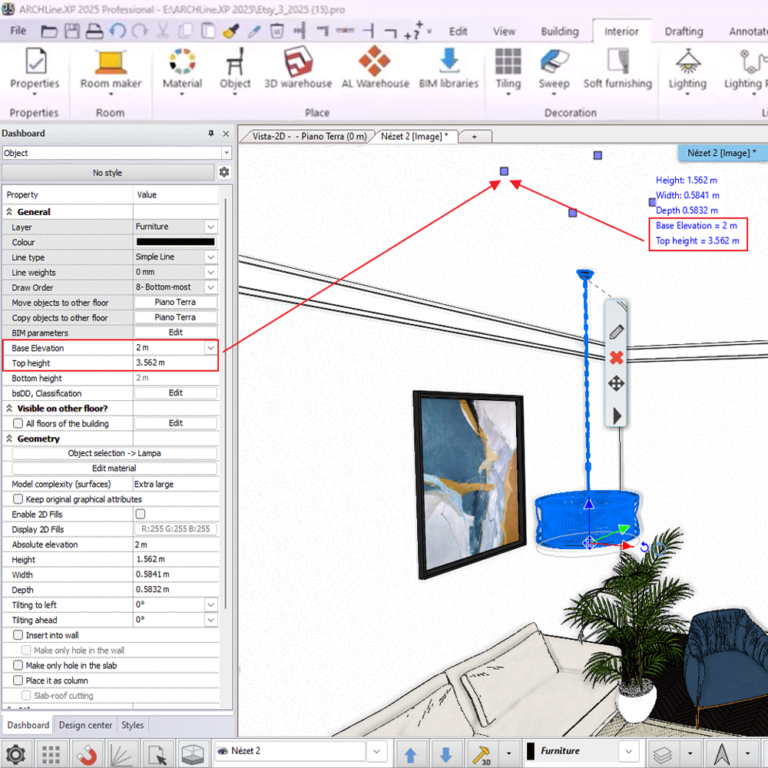Click the pencil edit icon in floating toolbar

tap(616, 332)
